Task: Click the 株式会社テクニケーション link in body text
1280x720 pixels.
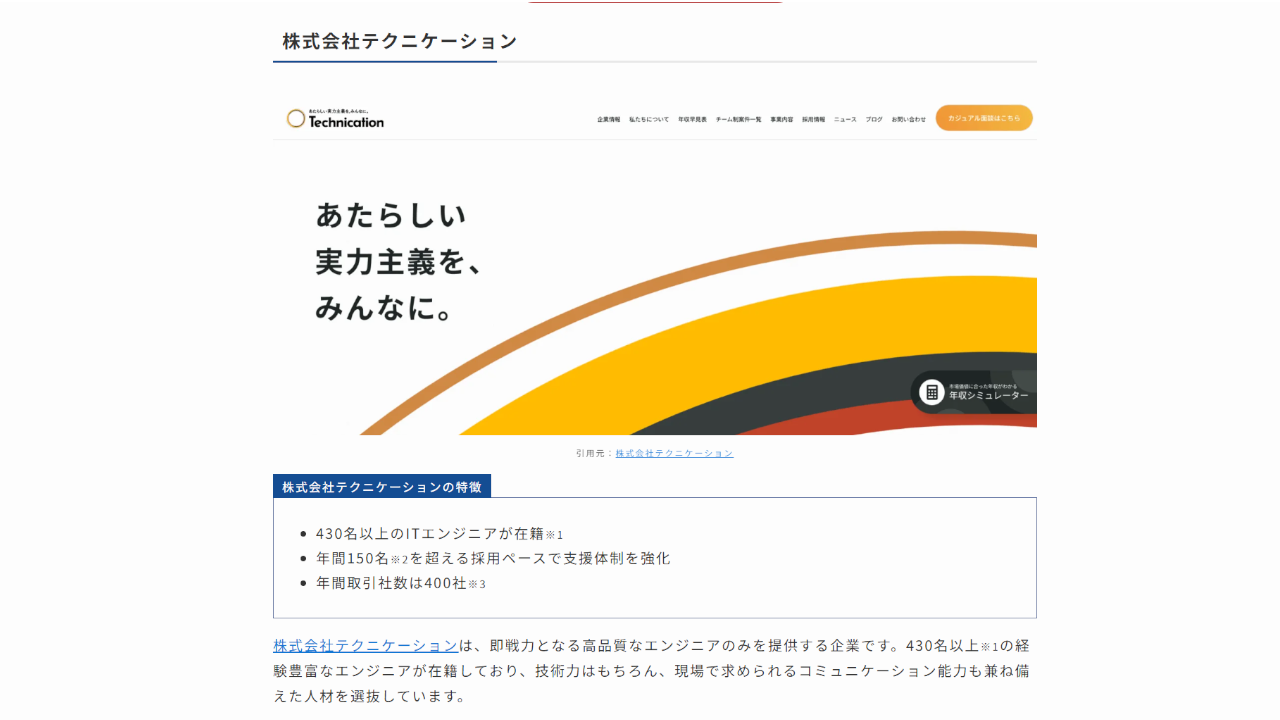Action: [x=362, y=645]
